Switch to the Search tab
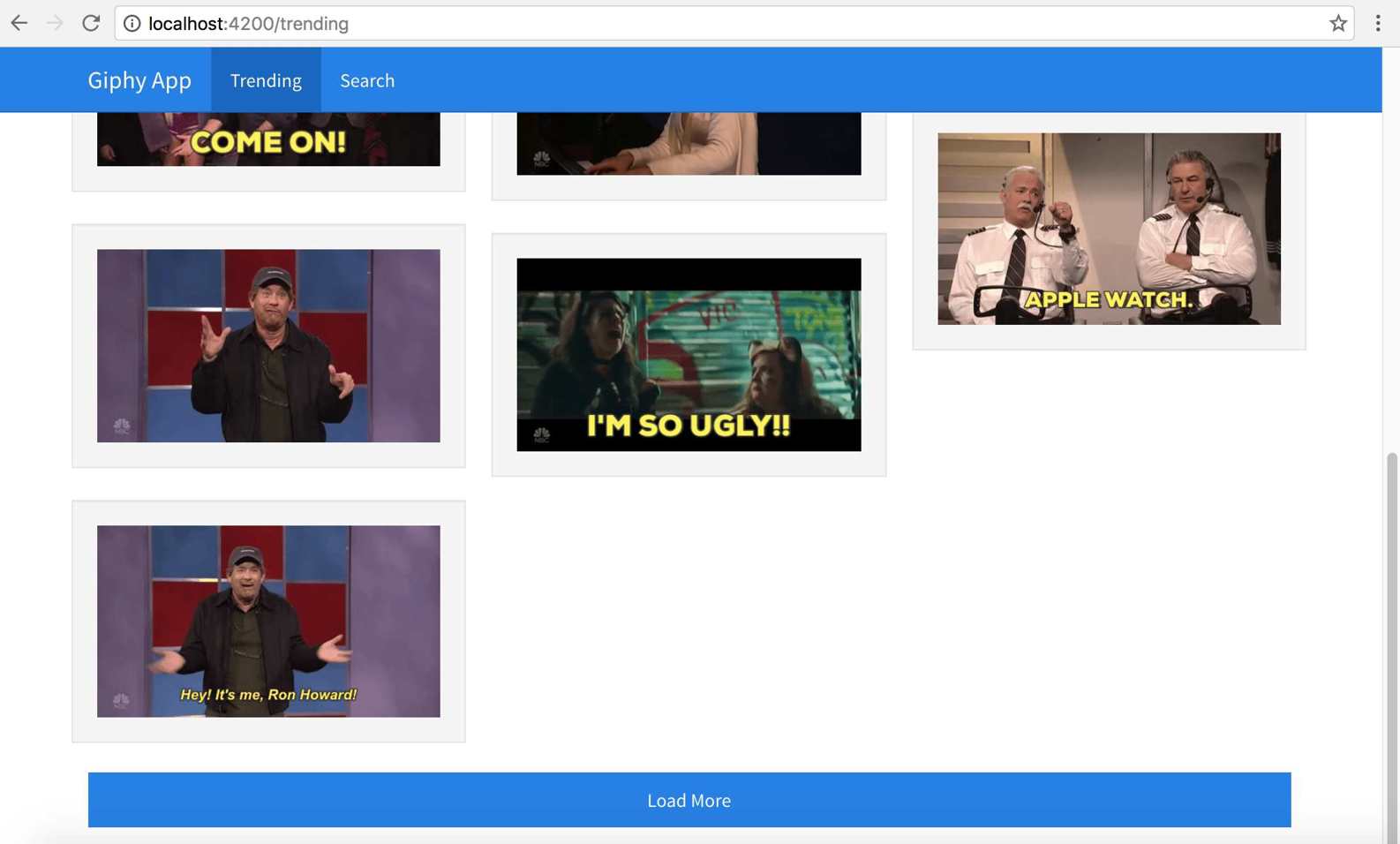The image size is (1400, 844). pyautogui.click(x=367, y=80)
